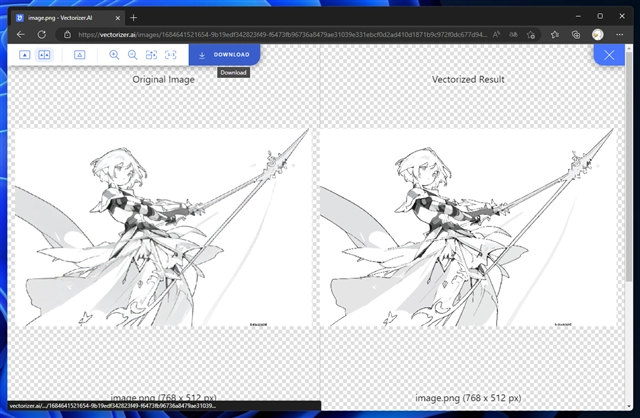Select the side-by-side view icon
The height and width of the screenshot is (418, 640).
tap(44, 55)
